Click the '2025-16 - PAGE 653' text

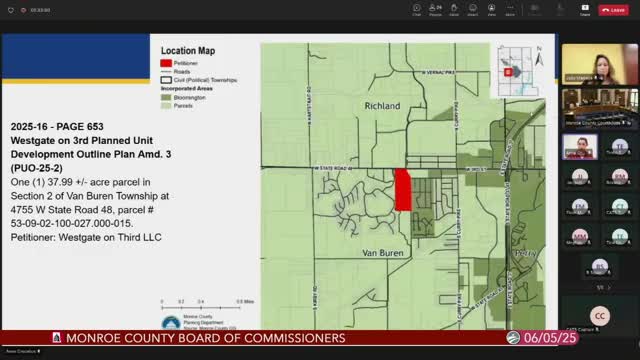pyautogui.click(x=57, y=127)
